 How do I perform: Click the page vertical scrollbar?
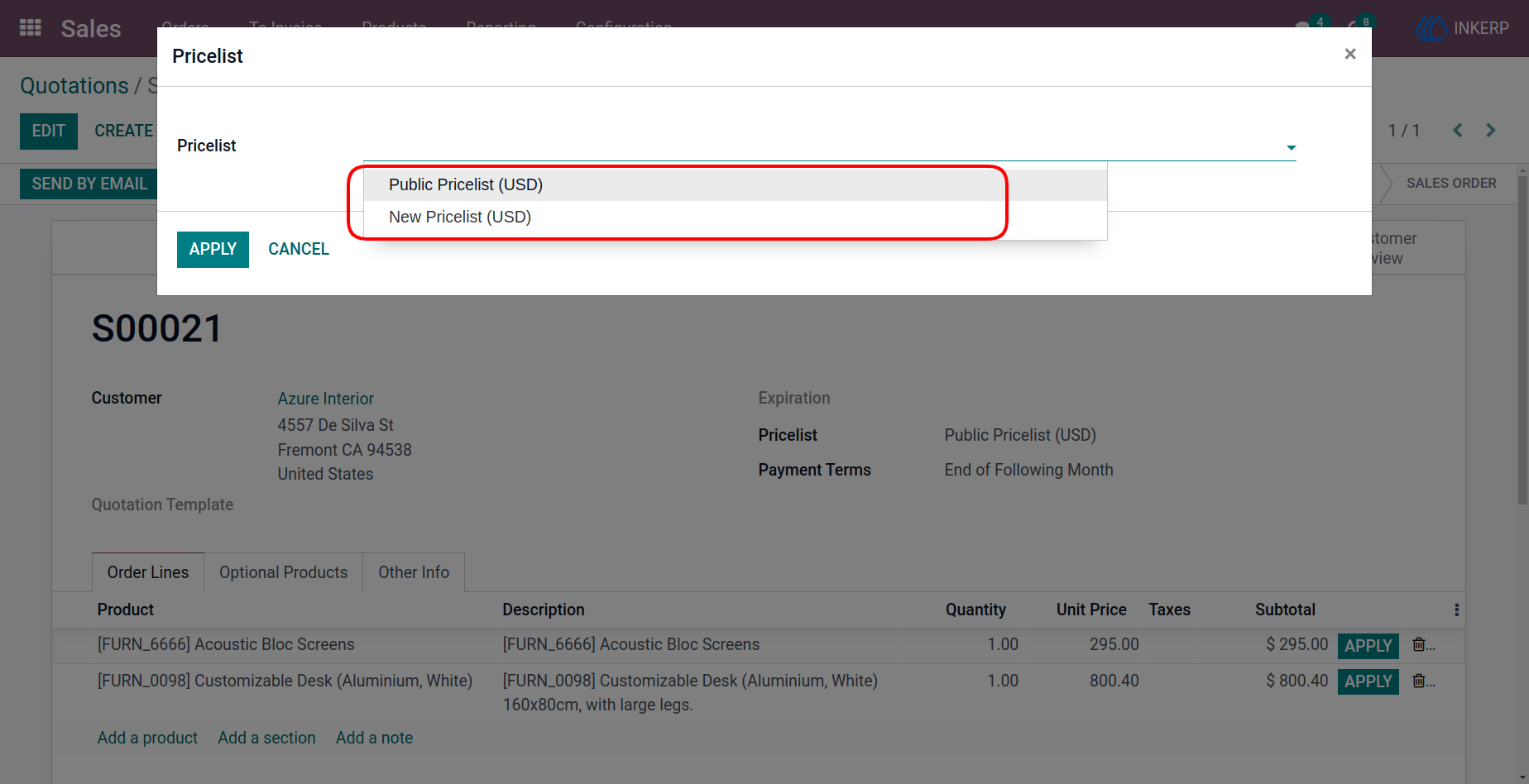1522,339
